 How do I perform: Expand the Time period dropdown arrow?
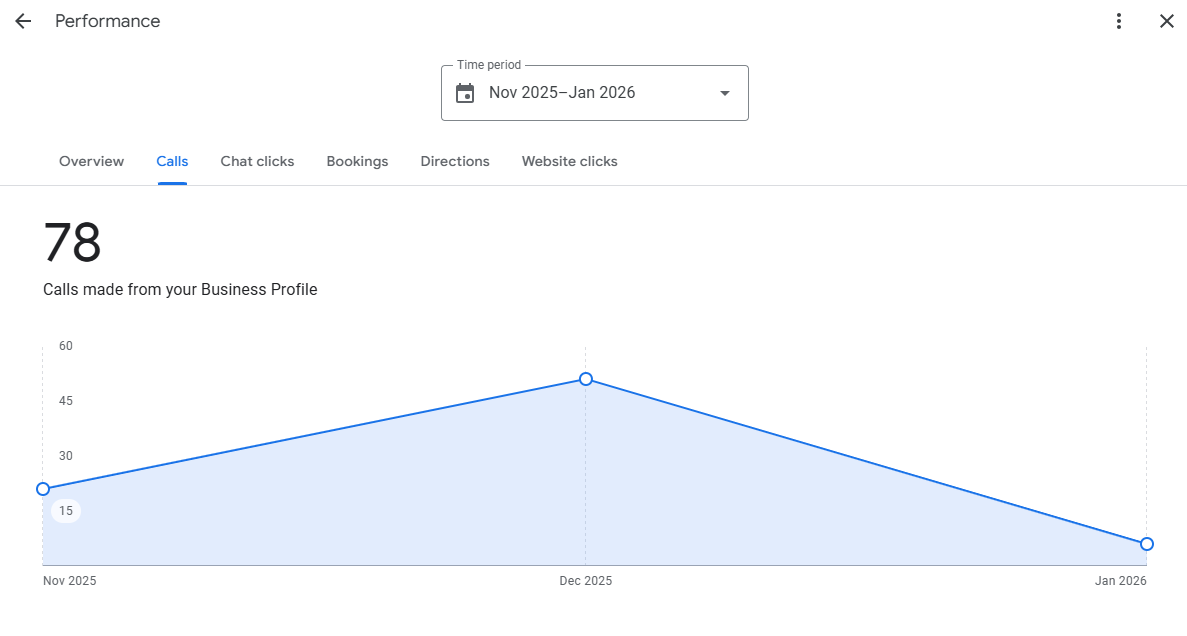pos(725,93)
